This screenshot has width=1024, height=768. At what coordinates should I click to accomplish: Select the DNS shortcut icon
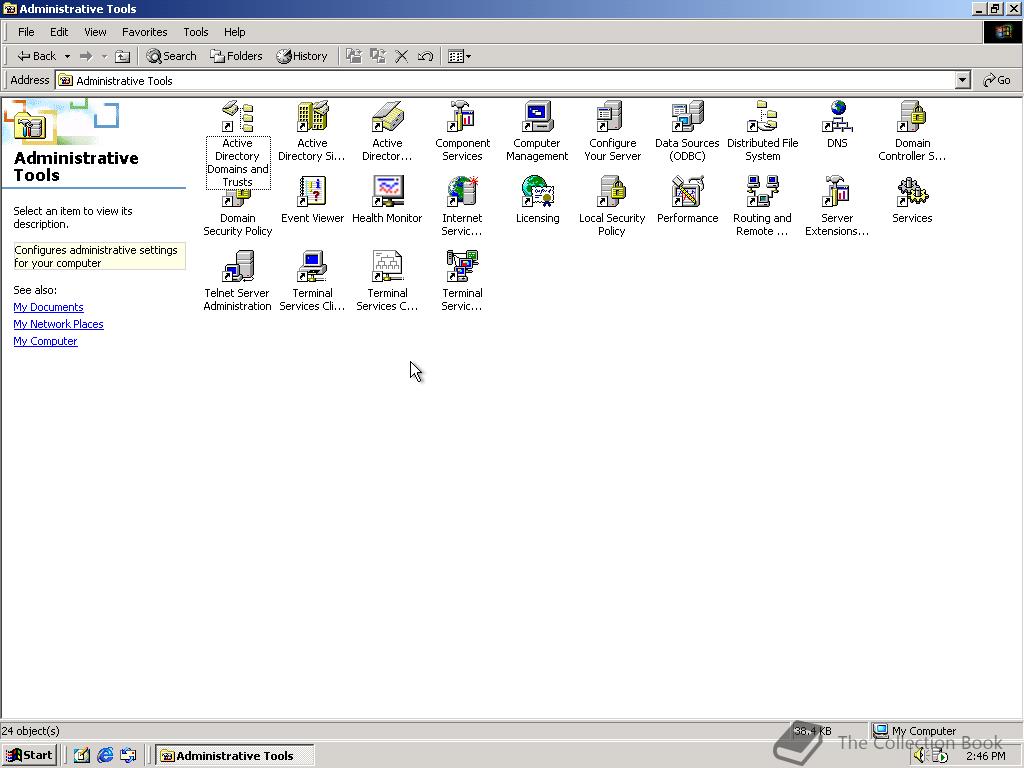pyautogui.click(x=837, y=116)
